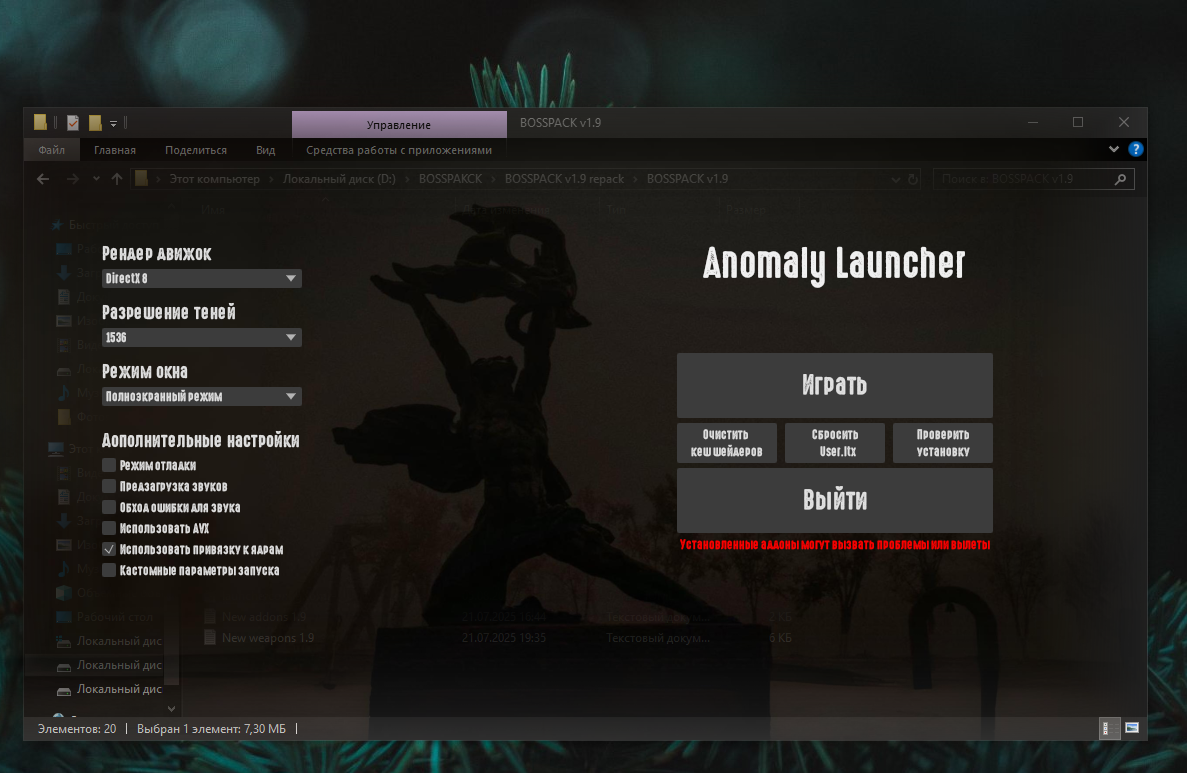Open the Режим окна dropdown
1187x773 pixels.
tap(201, 397)
